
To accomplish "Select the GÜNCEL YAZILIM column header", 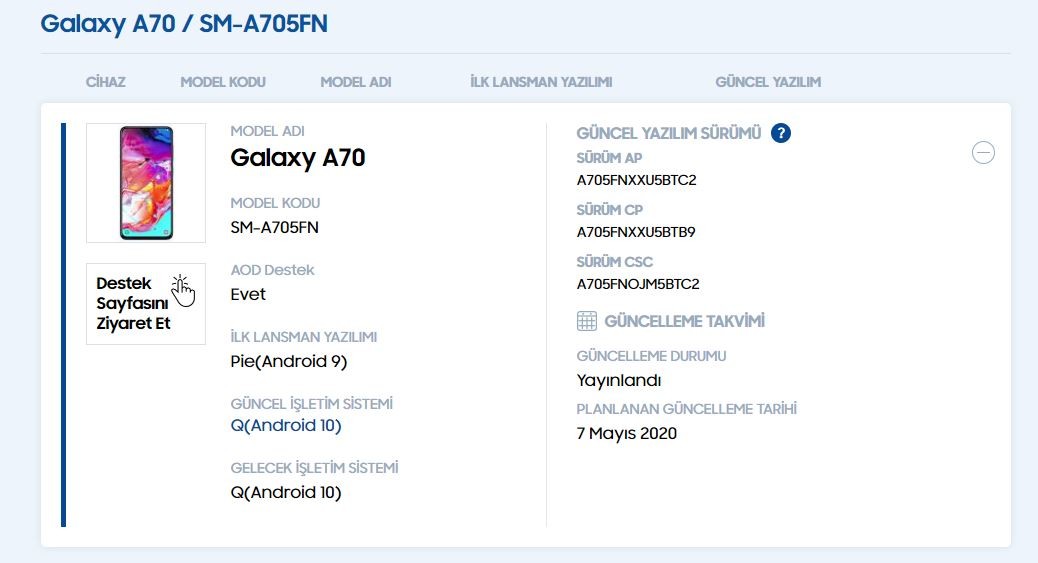I will point(769,82).
